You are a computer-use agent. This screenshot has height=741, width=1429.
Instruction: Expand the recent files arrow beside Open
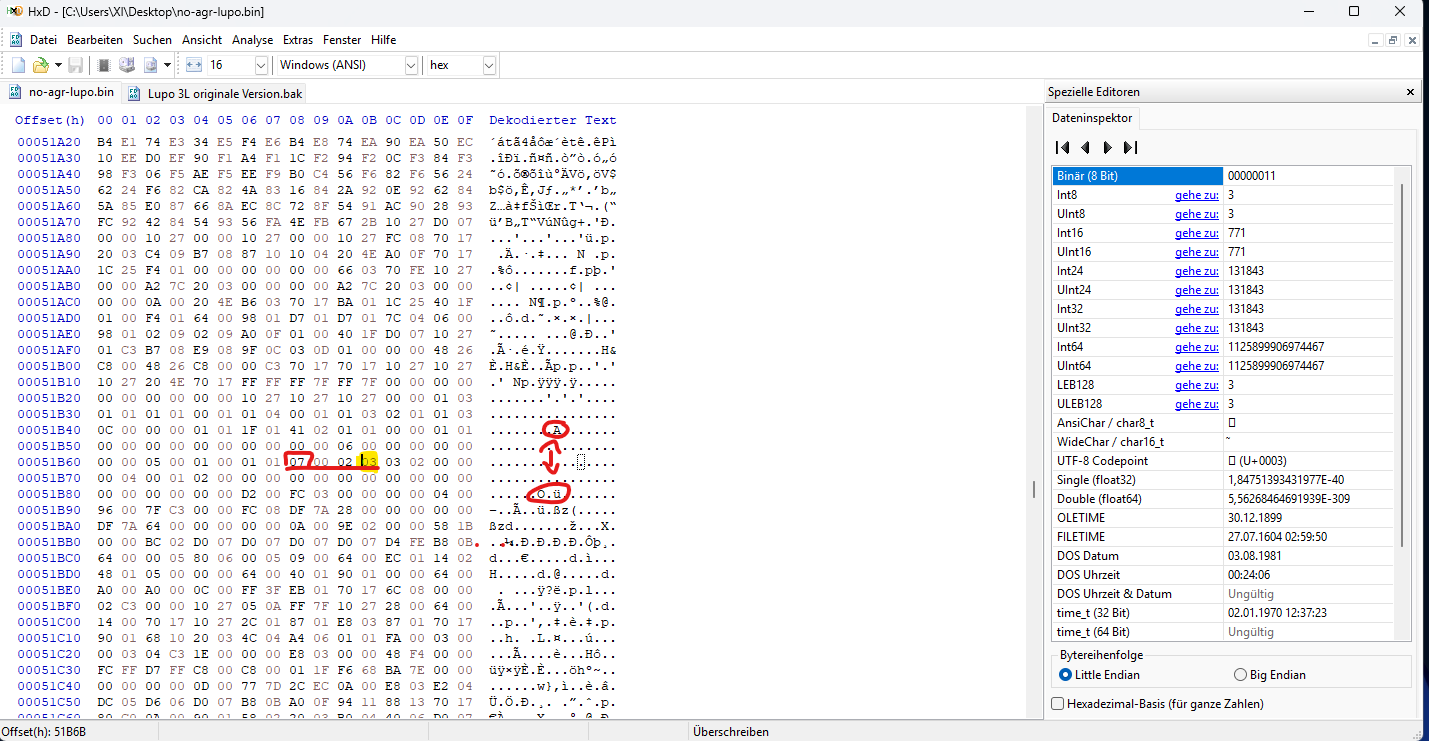[57, 65]
